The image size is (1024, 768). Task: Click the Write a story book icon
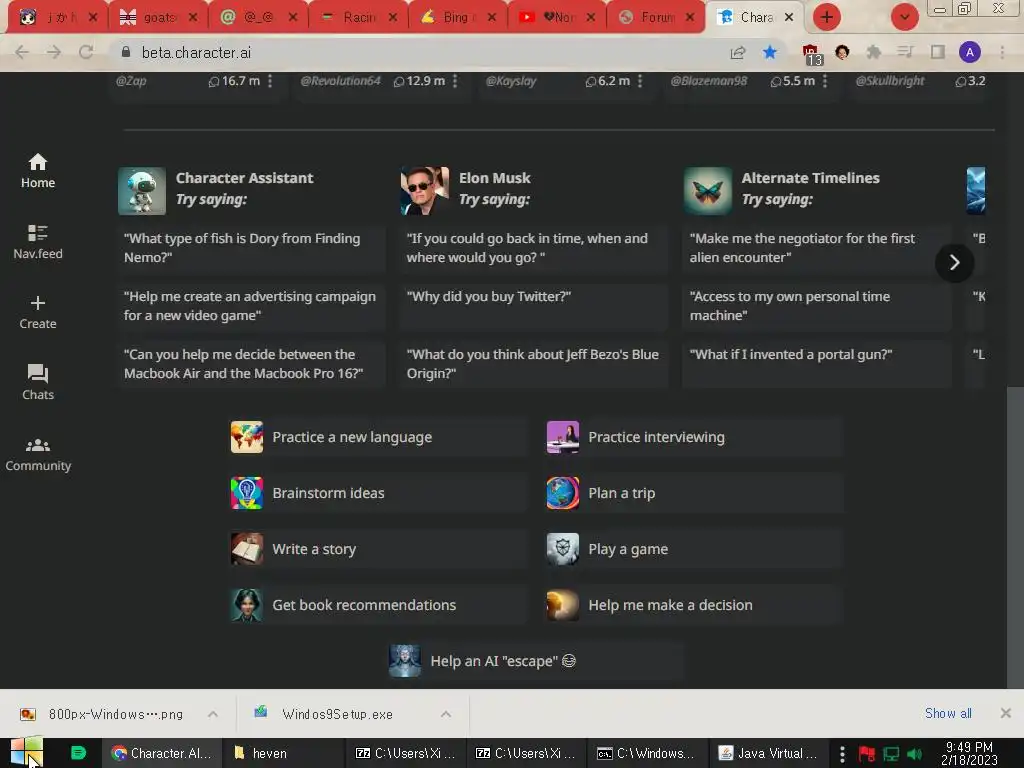247,549
